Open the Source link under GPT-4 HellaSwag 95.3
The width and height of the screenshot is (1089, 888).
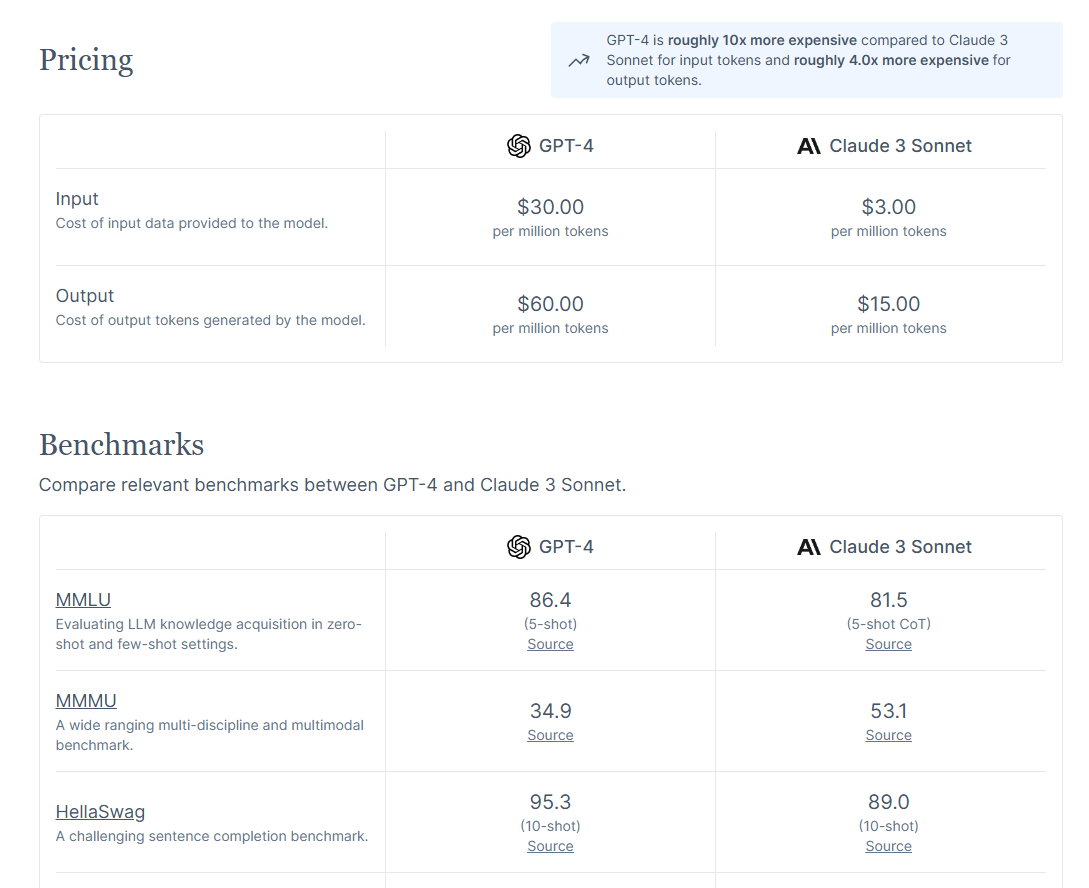tap(550, 846)
